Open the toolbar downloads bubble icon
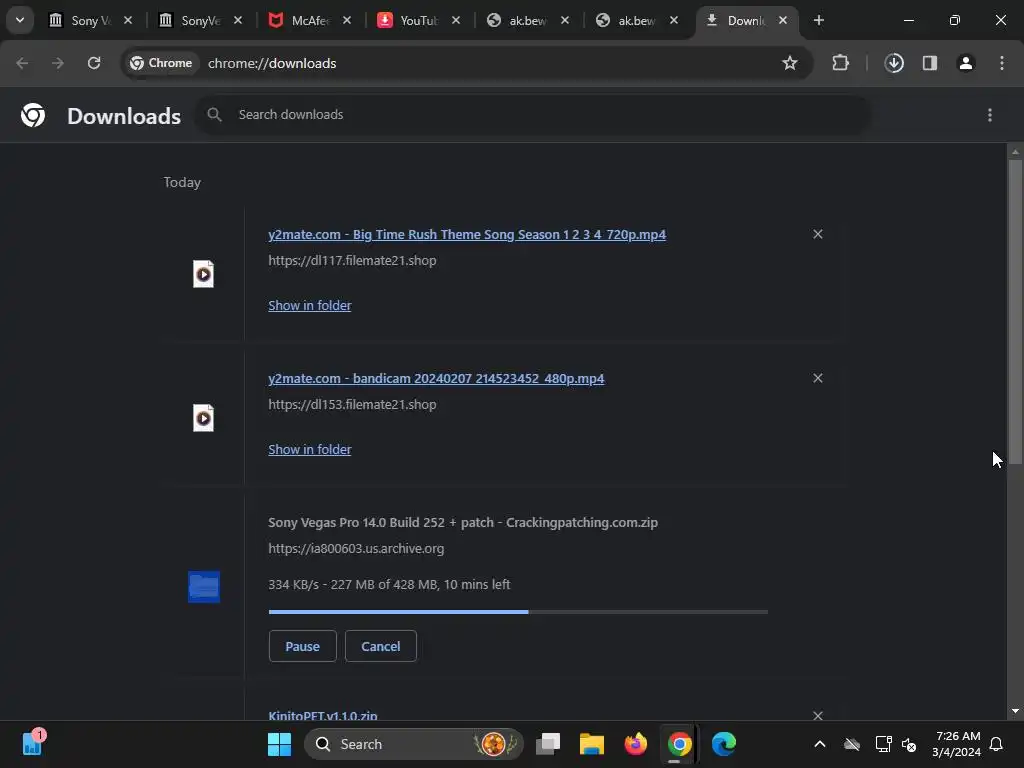Viewport: 1024px width, 768px height. coord(894,63)
